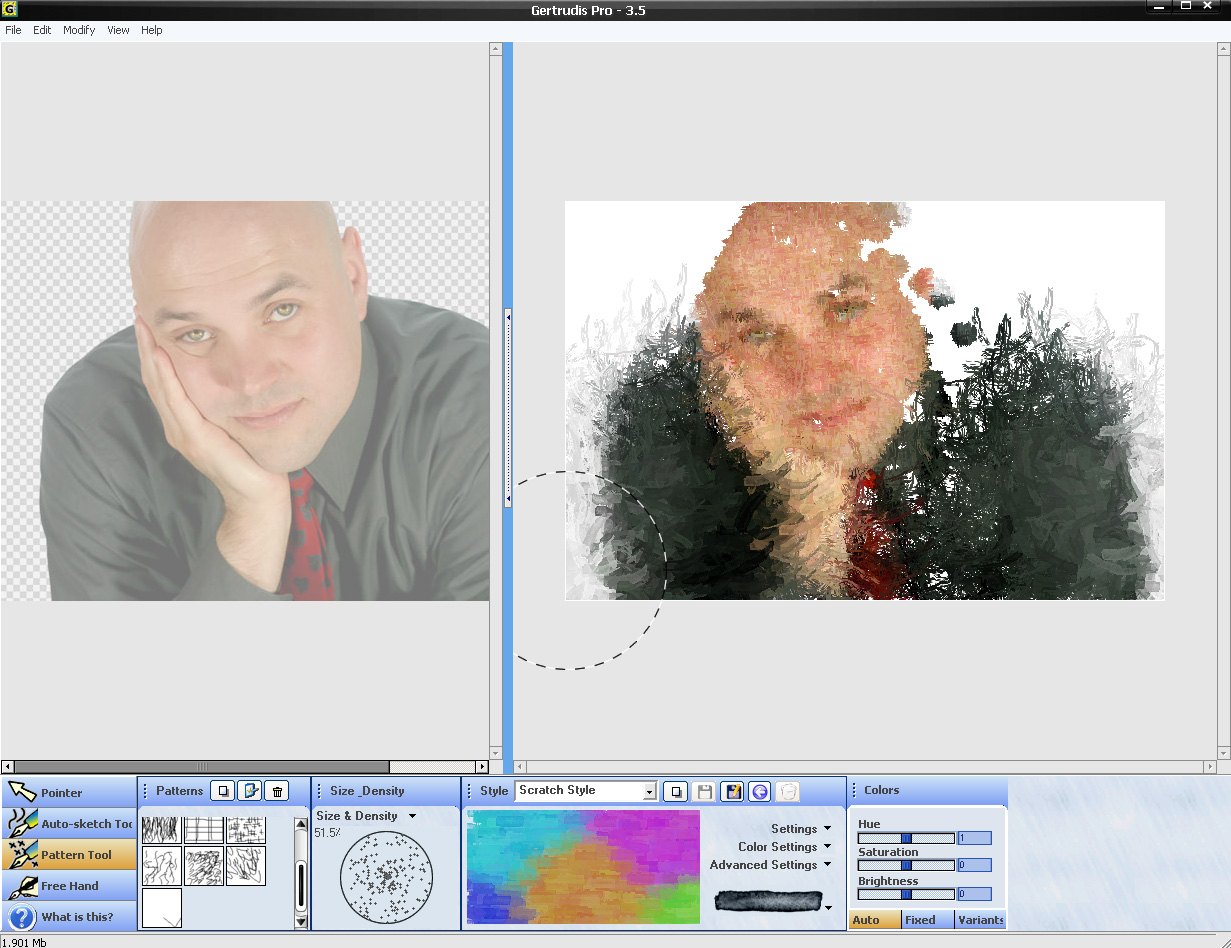Image resolution: width=1231 pixels, height=948 pixels.
Task: Expand the Size & Density dropdown
Action: tap(412, 816)
